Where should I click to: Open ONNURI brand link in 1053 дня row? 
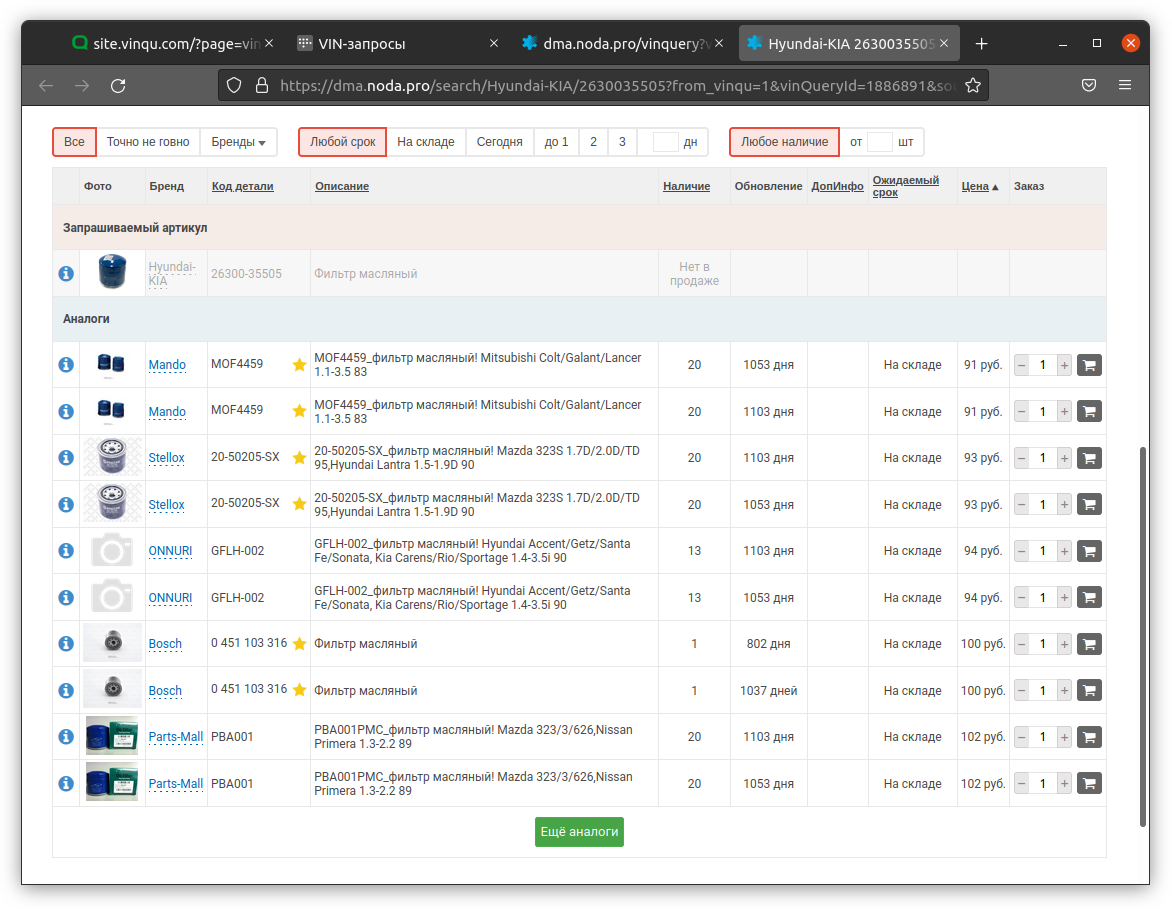tap(170, 597)
